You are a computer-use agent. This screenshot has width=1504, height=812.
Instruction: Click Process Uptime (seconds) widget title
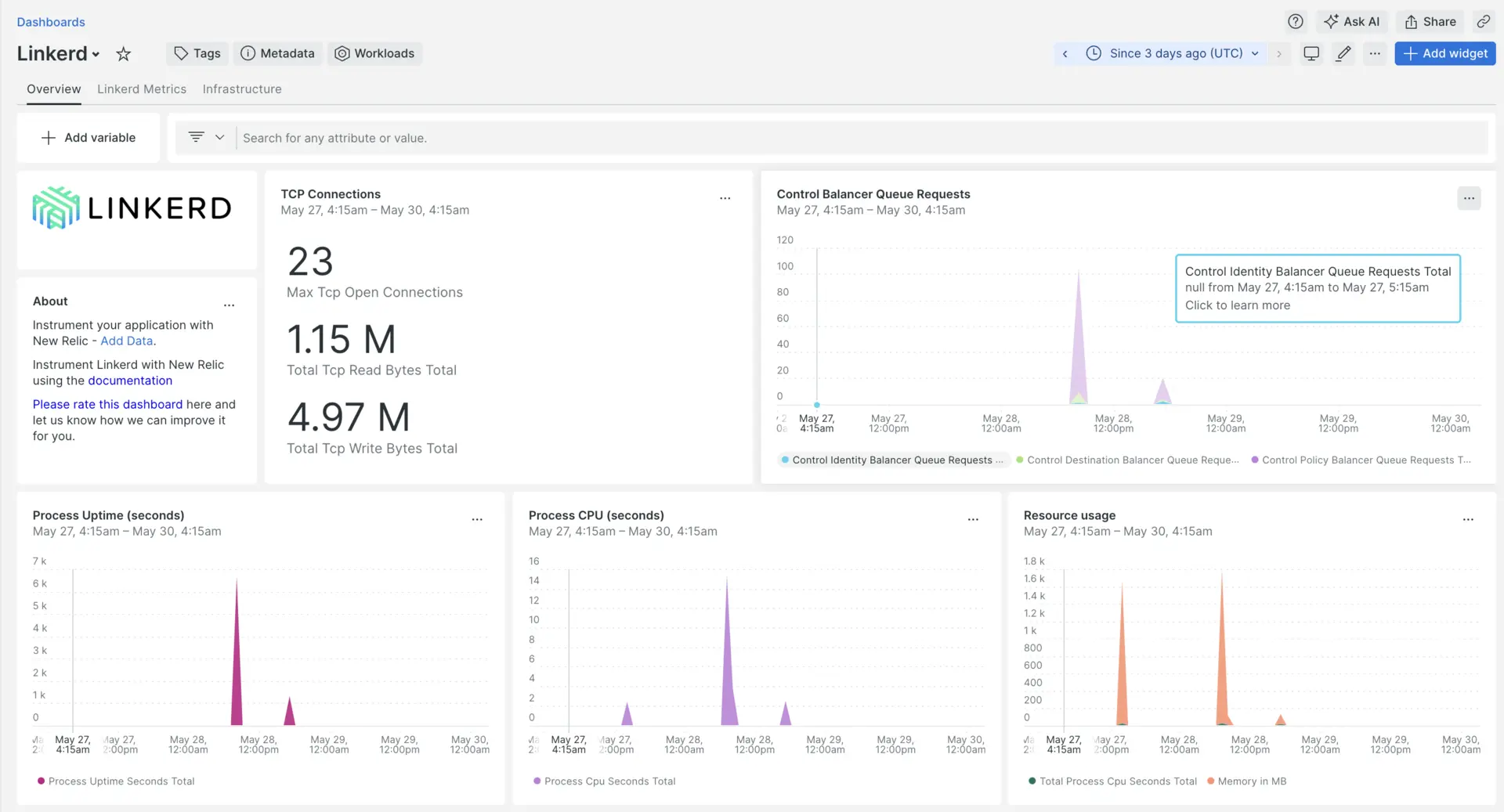click(109, 515)
